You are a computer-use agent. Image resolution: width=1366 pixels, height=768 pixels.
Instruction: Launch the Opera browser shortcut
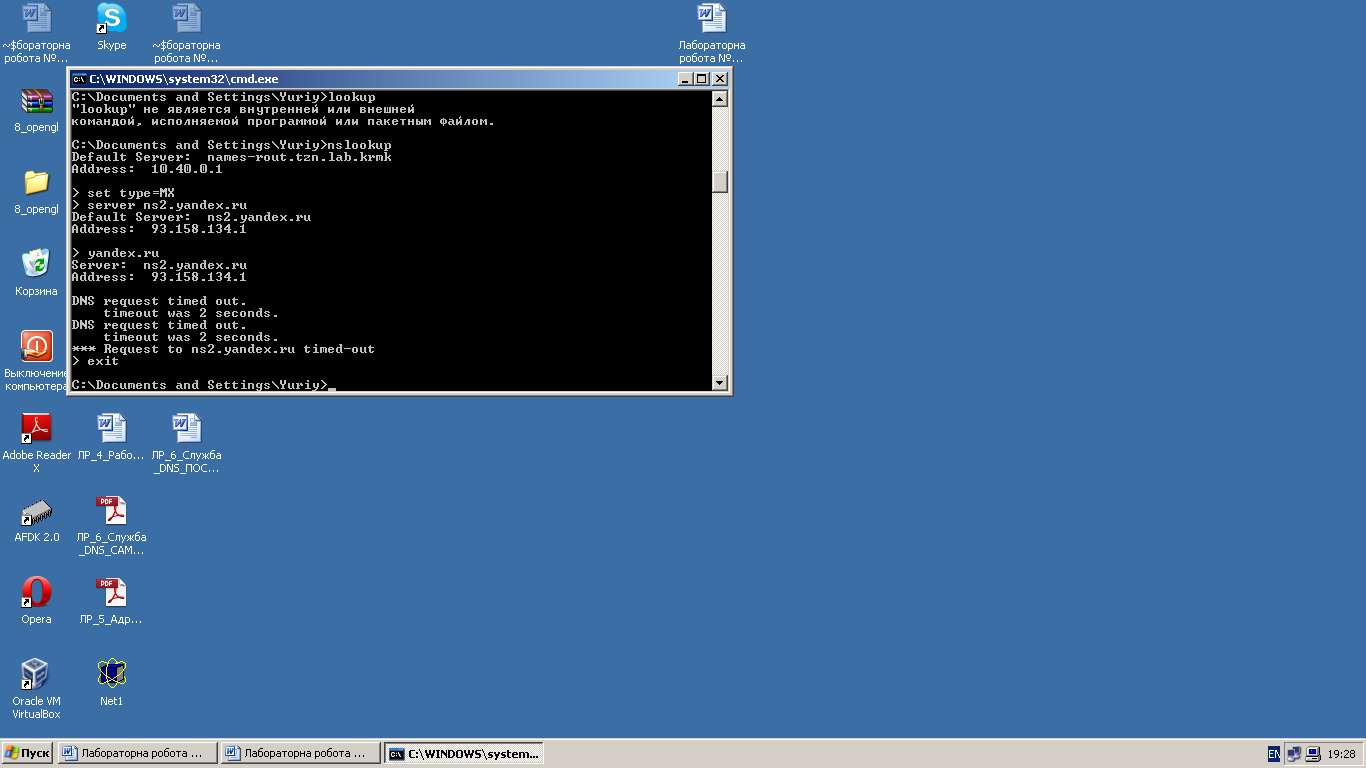tap(37, 592)
